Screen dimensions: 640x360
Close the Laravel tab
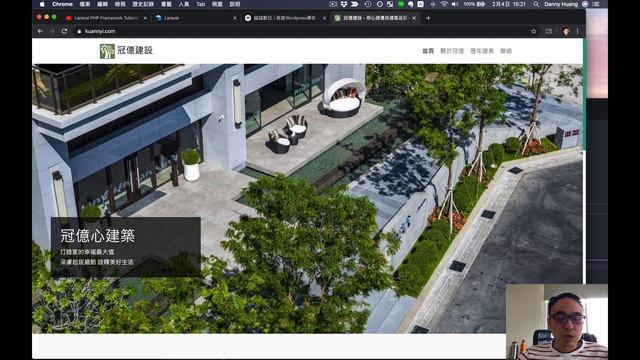tap(235, 18)
